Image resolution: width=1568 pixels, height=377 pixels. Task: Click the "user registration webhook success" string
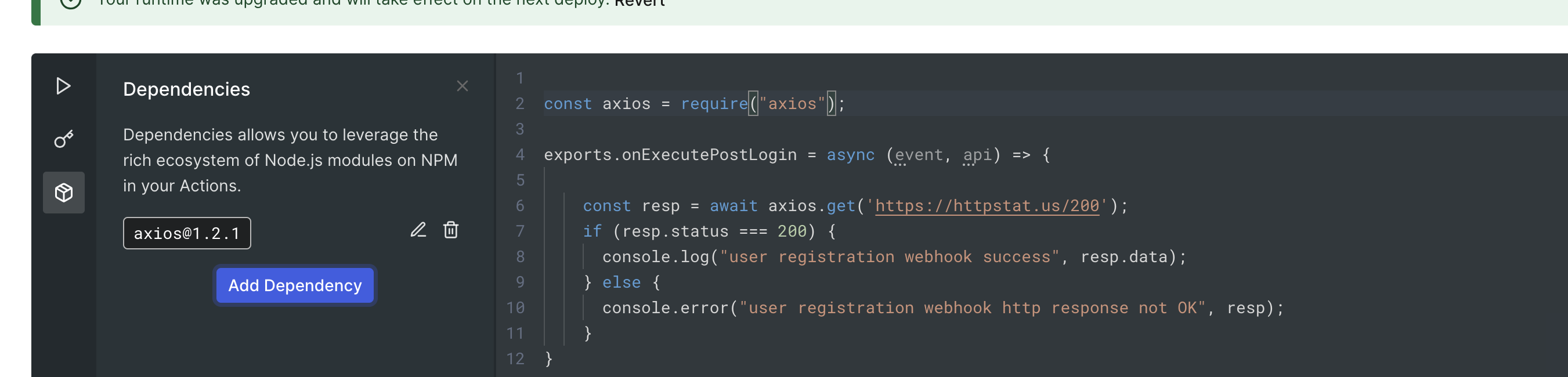point(889,256)
